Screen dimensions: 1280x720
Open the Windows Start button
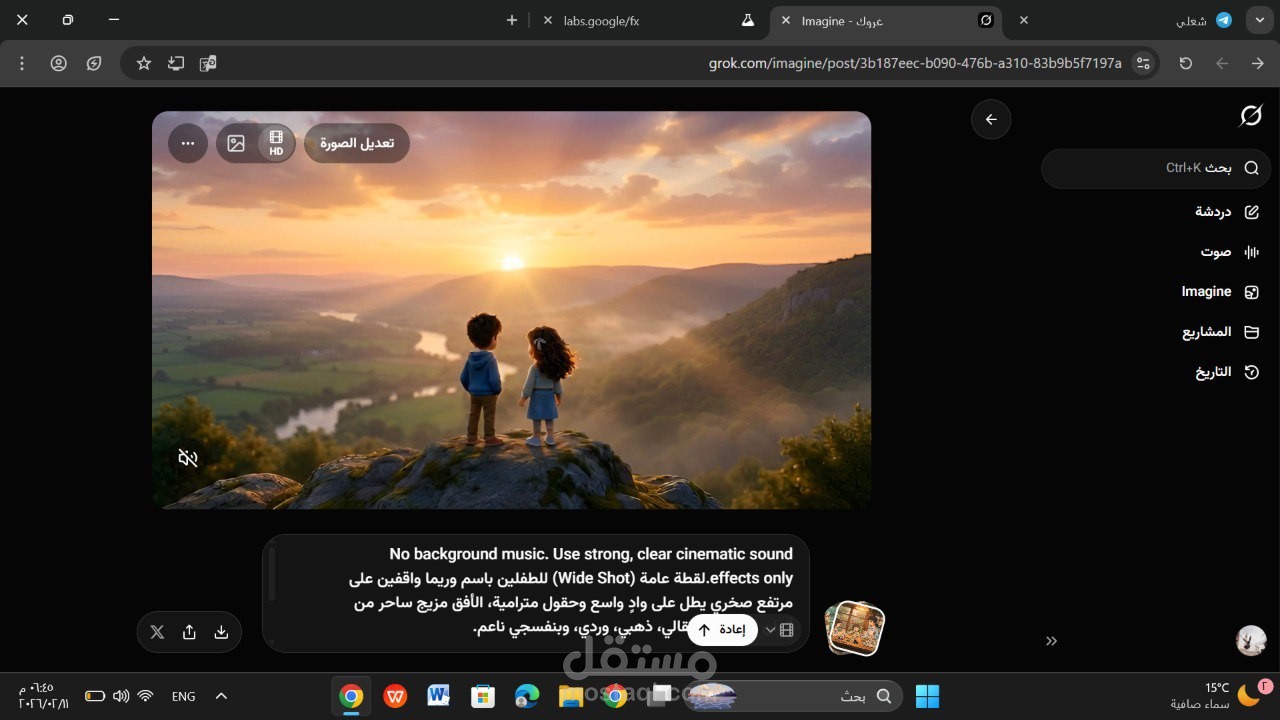tap(927, 696)
